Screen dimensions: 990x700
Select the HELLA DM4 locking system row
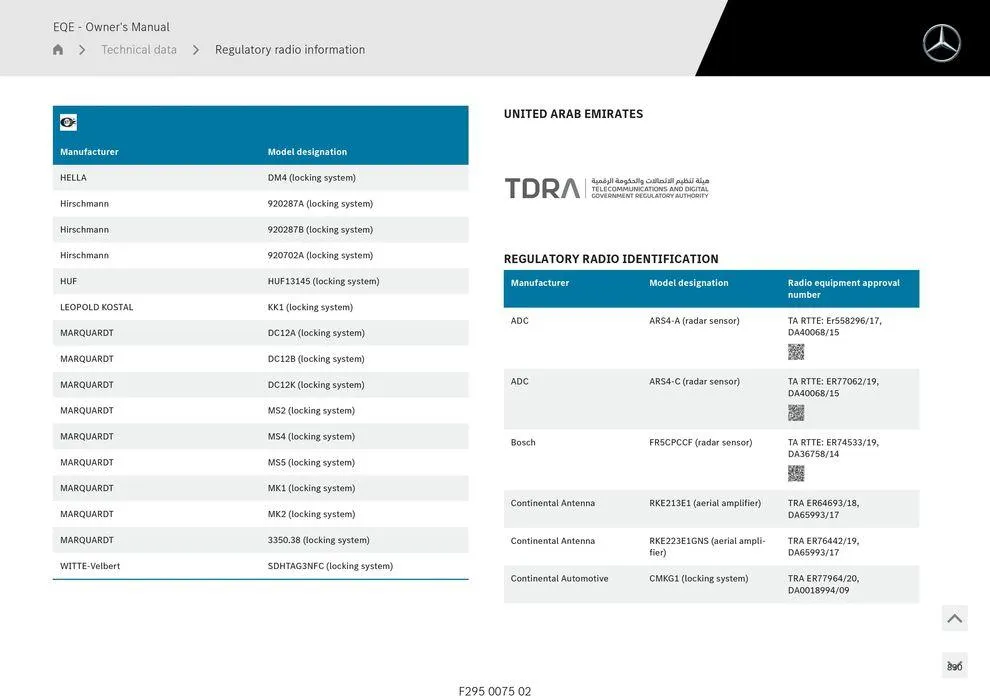[x=260, y=177]
